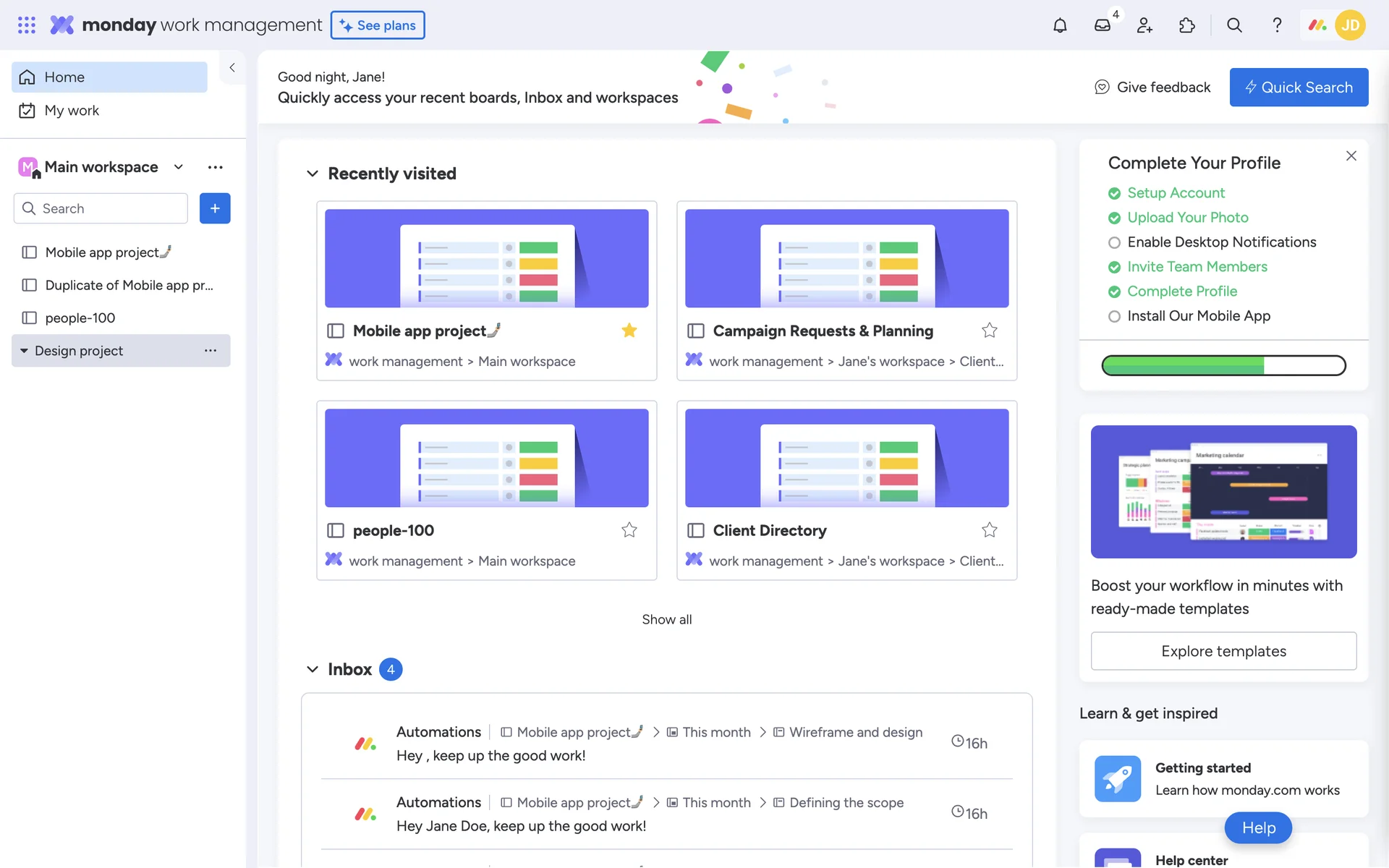The height and width of the screenshot is (868, 1389).
Task: Click the blue add item plus button
Action: click(215, 208)
